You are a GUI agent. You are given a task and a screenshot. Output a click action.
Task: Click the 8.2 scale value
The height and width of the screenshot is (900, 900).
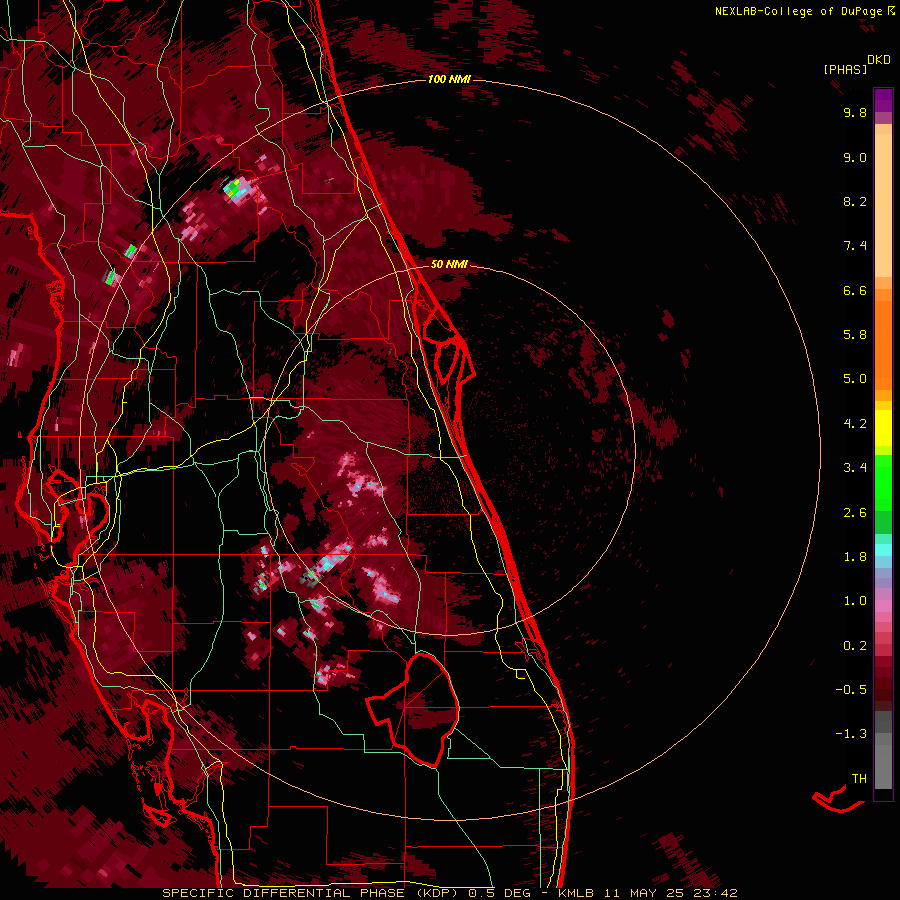[x=855, y=201]
